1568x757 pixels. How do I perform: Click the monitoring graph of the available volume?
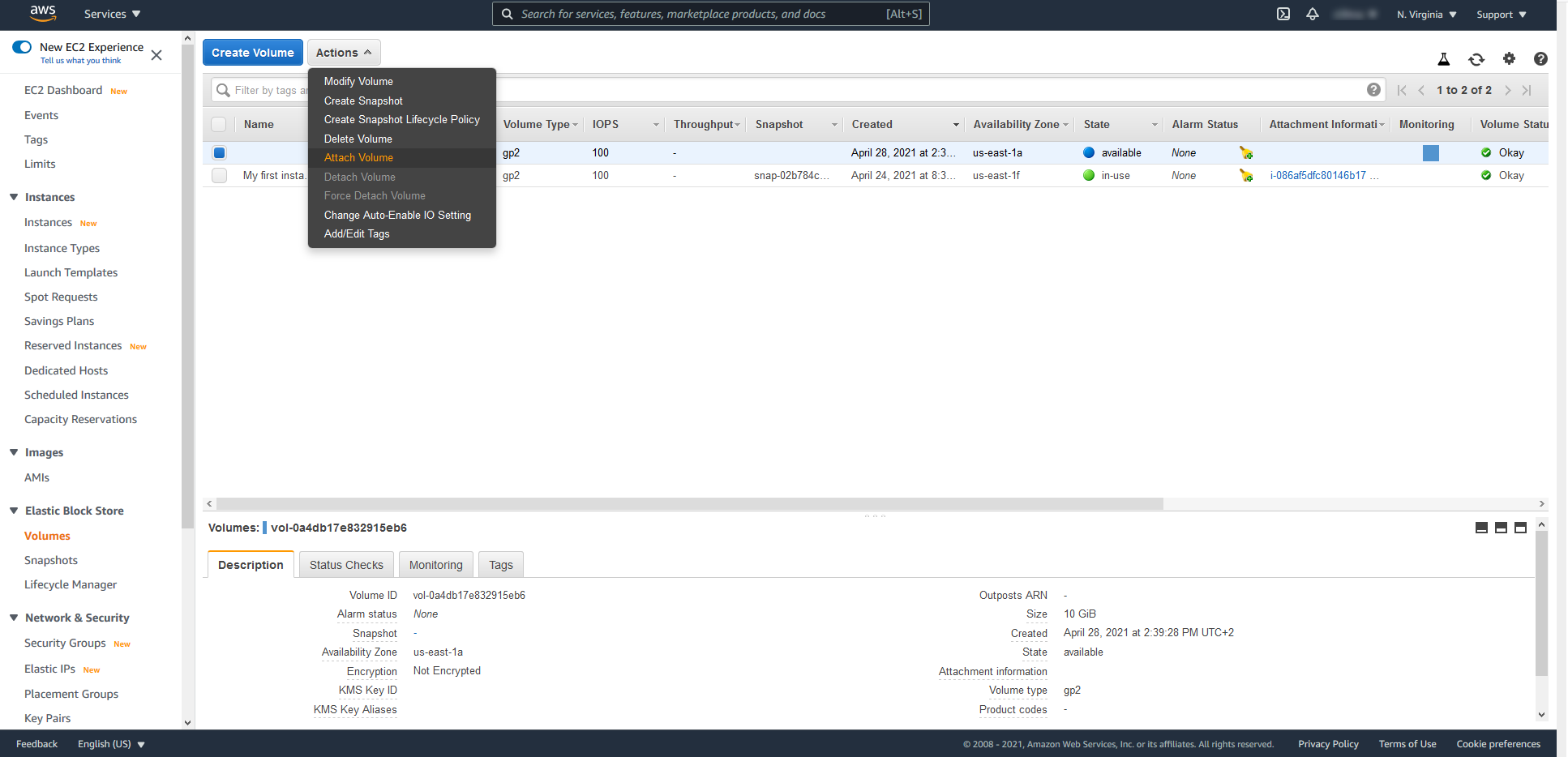point(1431,153)
